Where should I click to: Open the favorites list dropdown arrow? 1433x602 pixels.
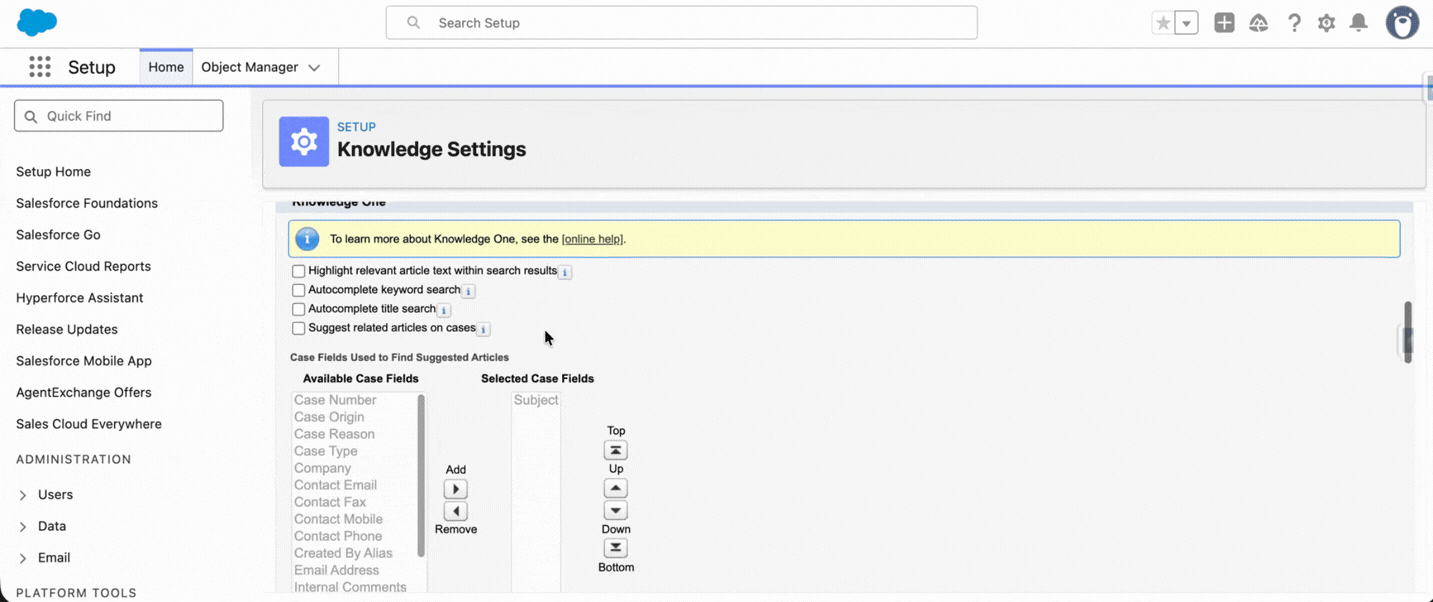1186,23
